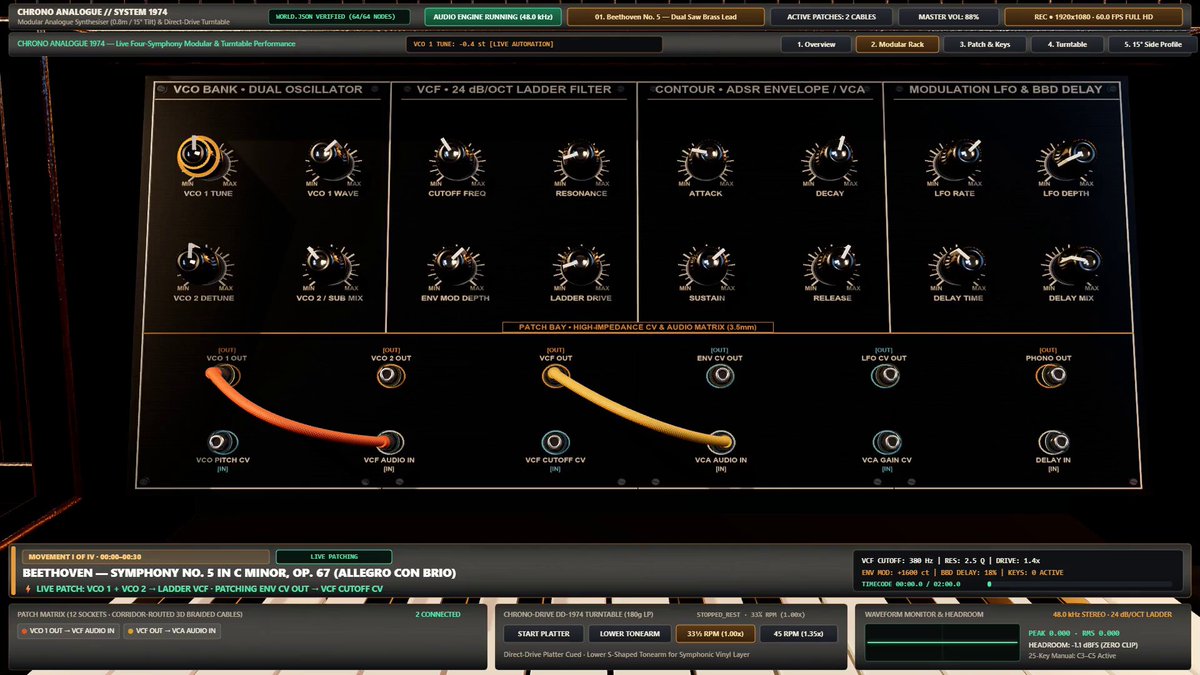
Task: Remove the VCF OUT → VCA AUDIO IN patch chip
Action: click(x=173, y=631)
